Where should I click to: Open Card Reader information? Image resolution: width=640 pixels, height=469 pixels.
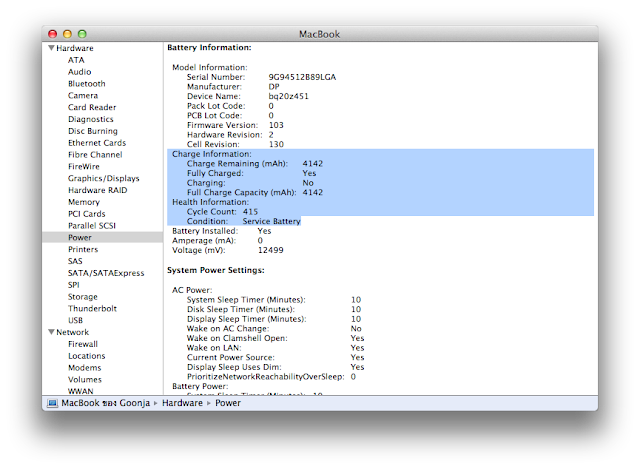pyautogui.click(x=92, y=107)
